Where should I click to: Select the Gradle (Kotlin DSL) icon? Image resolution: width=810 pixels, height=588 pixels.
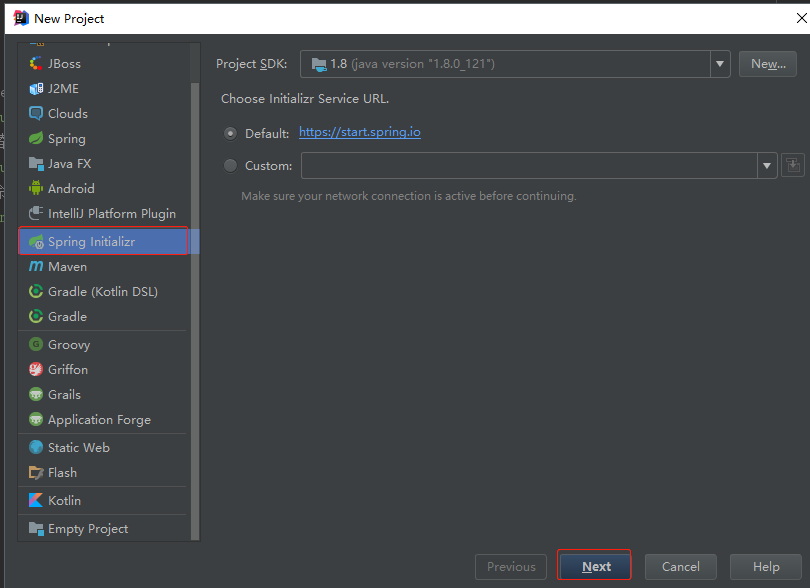coord(36,291)
